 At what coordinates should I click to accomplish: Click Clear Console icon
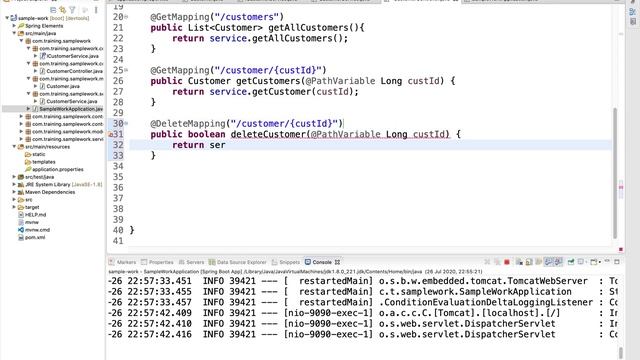(519, 262)
